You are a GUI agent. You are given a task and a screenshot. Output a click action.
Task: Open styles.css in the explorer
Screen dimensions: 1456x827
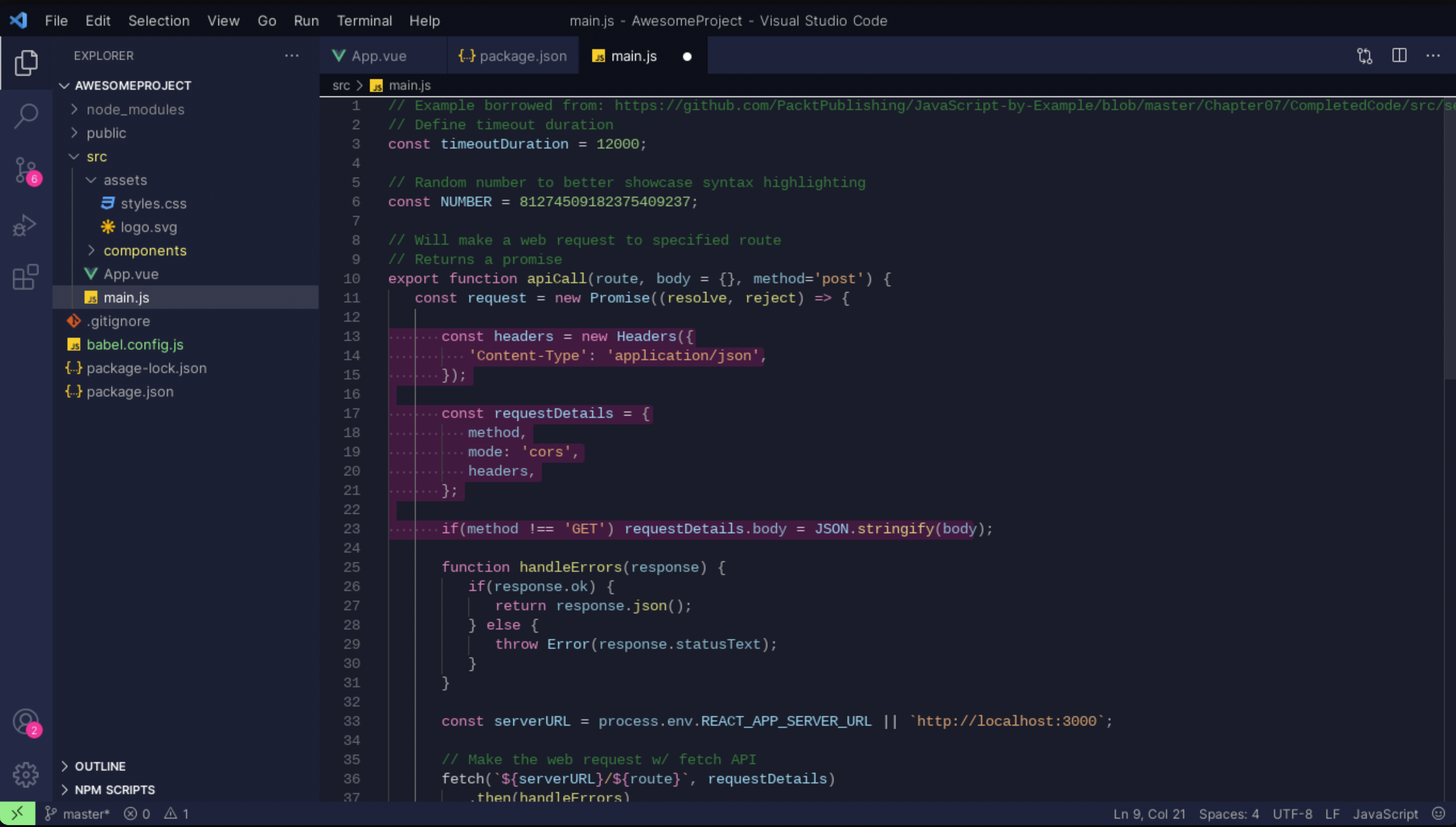153,203
